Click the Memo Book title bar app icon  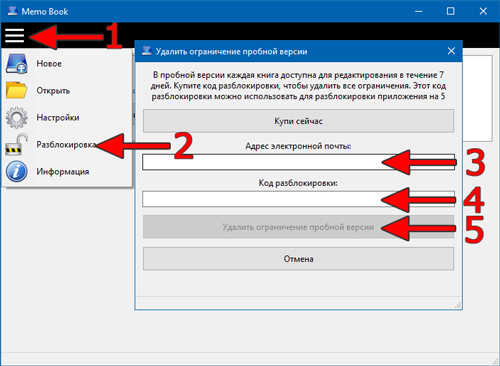click(12, 11)
